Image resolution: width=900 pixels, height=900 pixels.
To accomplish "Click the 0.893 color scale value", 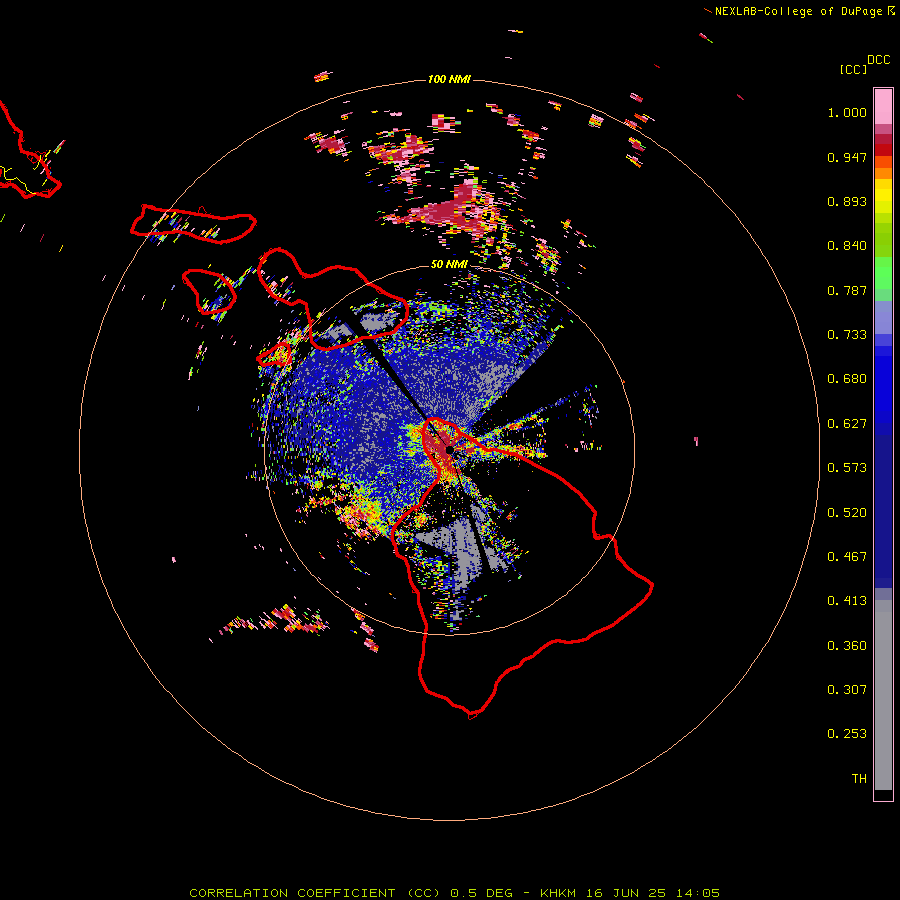I will [x=847, y=201].
